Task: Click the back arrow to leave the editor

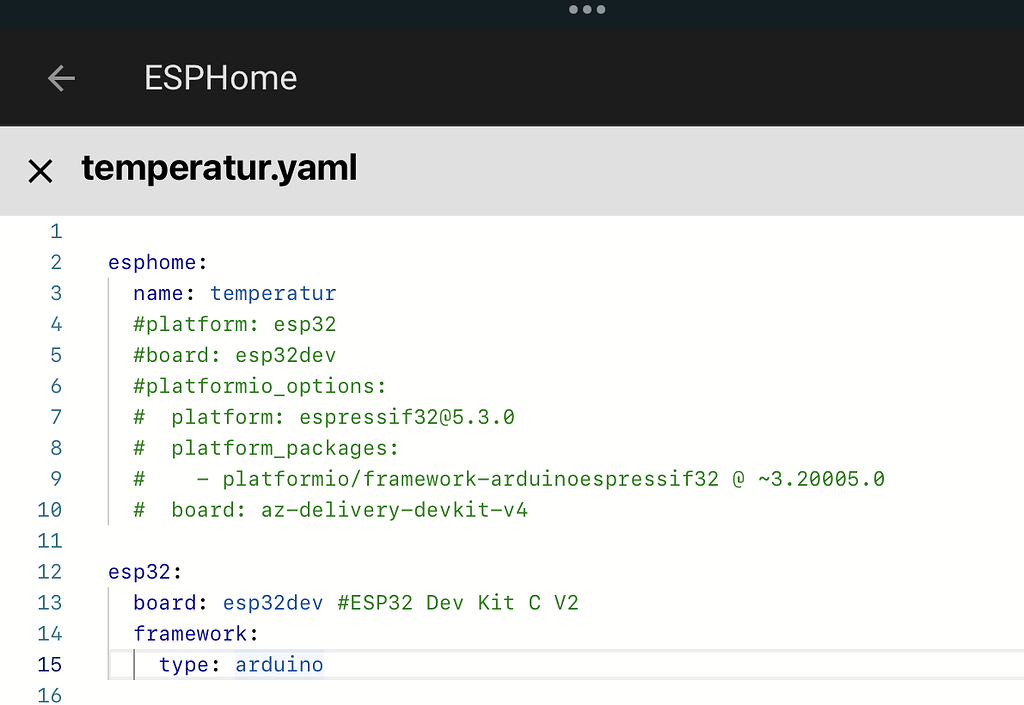Action: (x=60, y=77)
